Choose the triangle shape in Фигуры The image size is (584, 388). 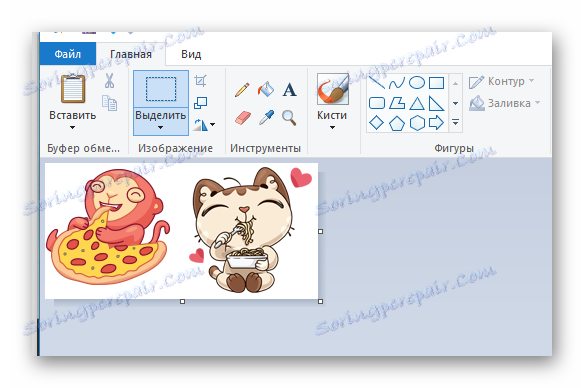pyautogui.click(x=417, y=104)
